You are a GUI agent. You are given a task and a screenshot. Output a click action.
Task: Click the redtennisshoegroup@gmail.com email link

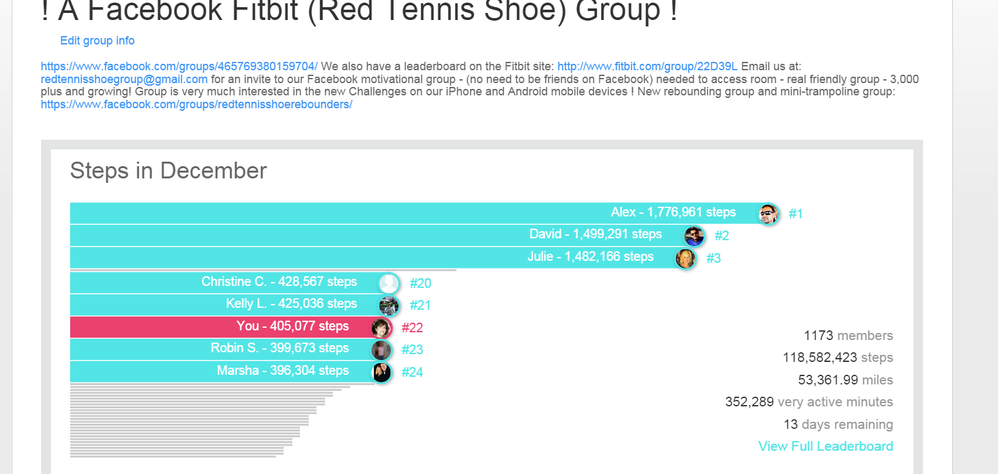(124, 80)
